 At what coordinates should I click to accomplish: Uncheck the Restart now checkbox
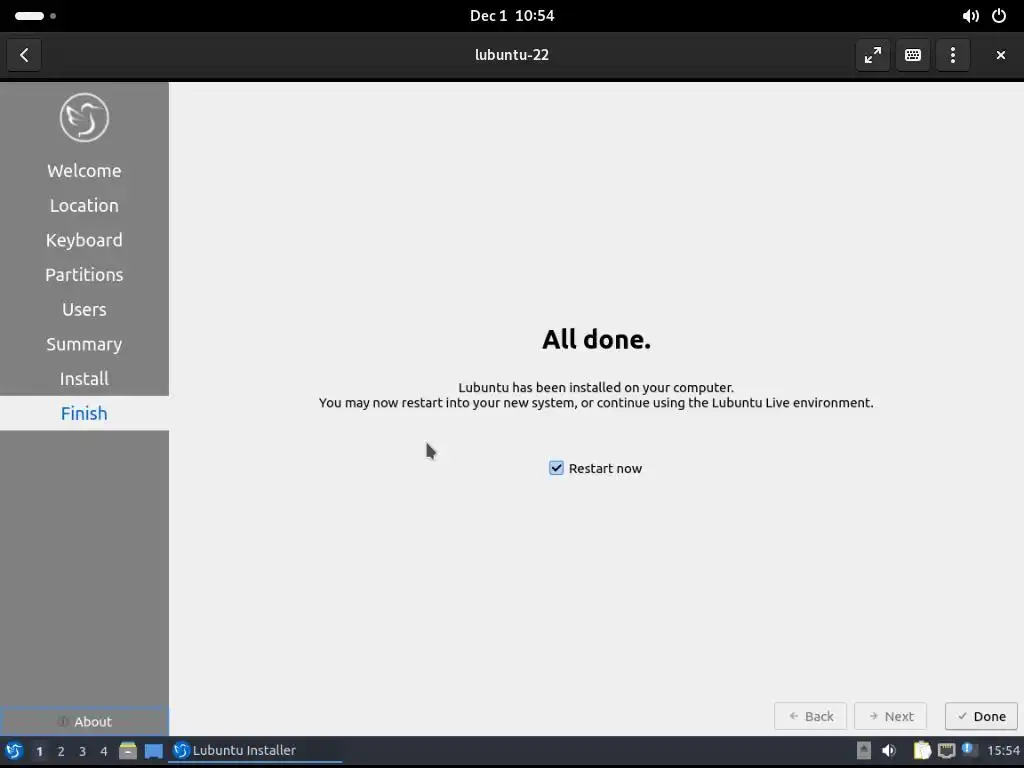tap(556, 468)
